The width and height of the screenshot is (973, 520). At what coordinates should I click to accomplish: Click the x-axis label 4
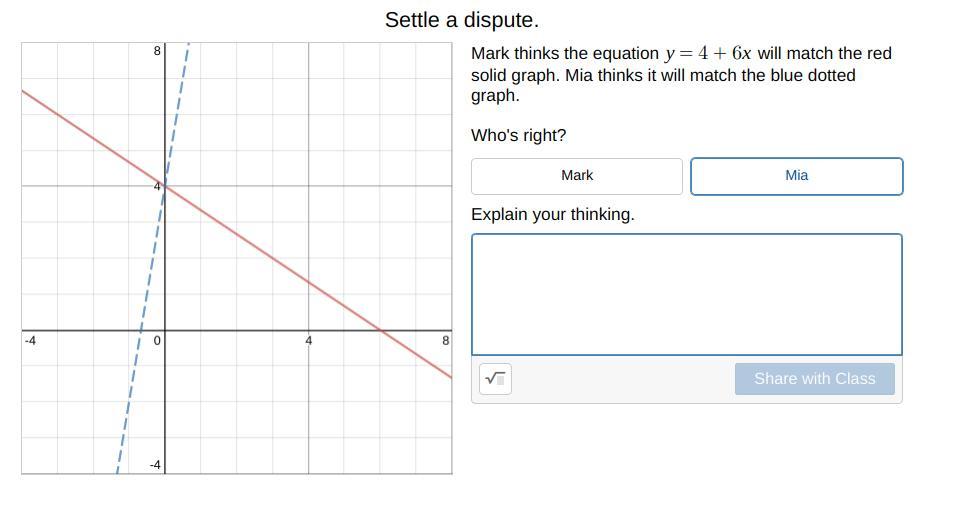[x=308, y=341]
